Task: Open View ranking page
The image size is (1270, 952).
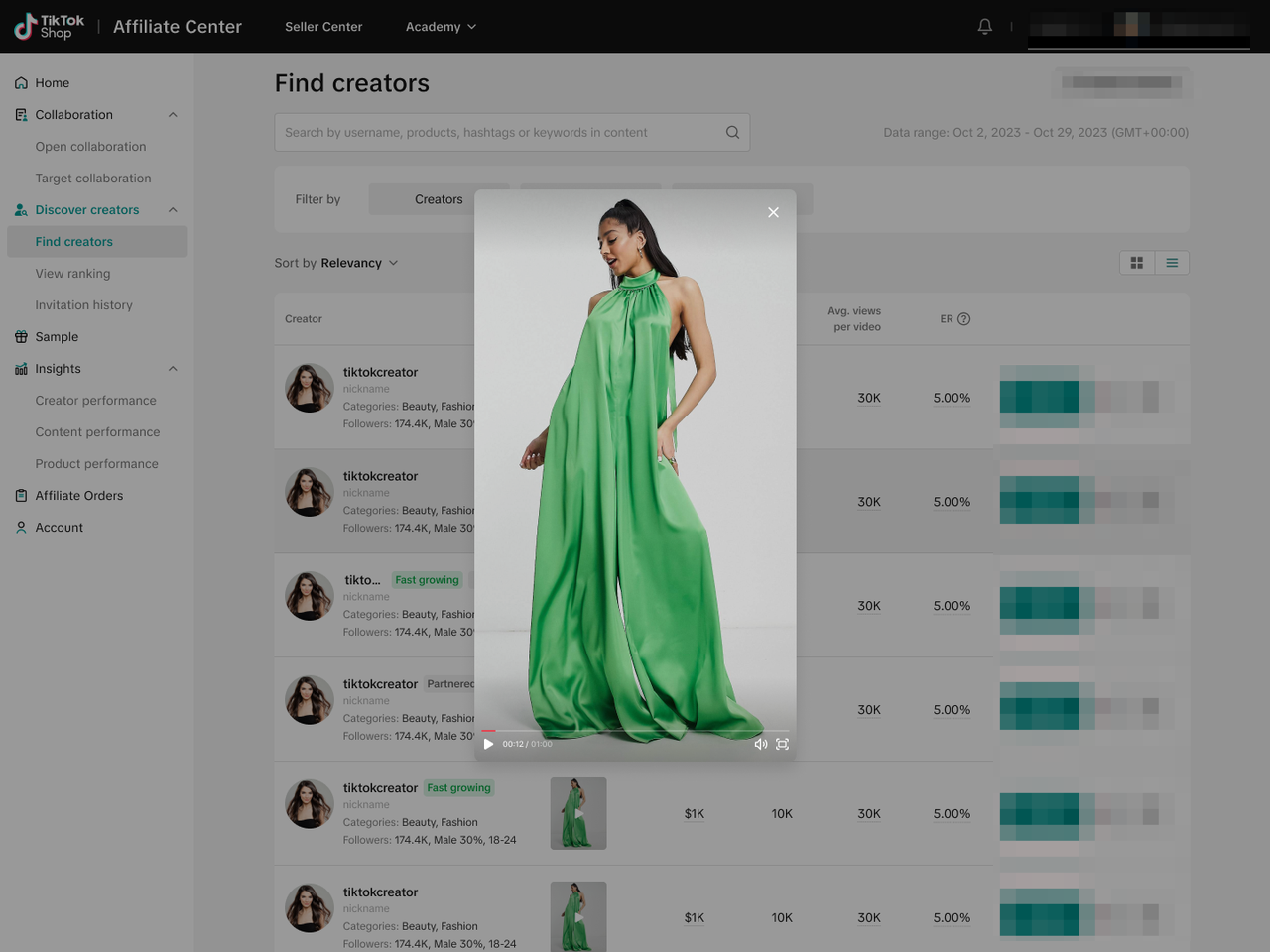Action: coord(72,274)
